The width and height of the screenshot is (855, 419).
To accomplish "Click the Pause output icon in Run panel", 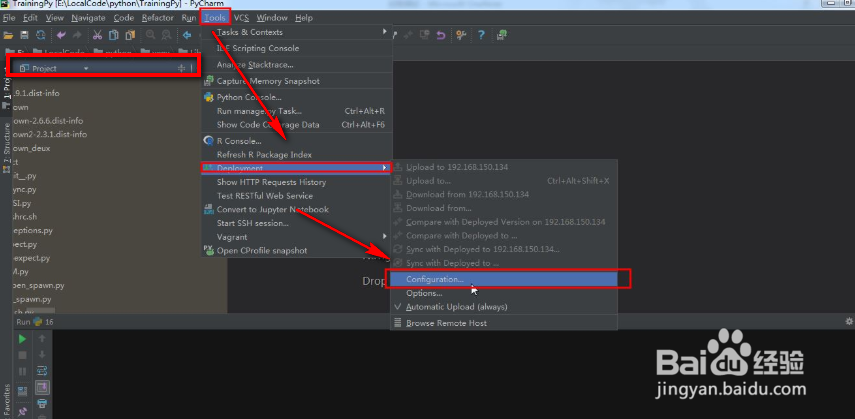I will click(22, 372).
